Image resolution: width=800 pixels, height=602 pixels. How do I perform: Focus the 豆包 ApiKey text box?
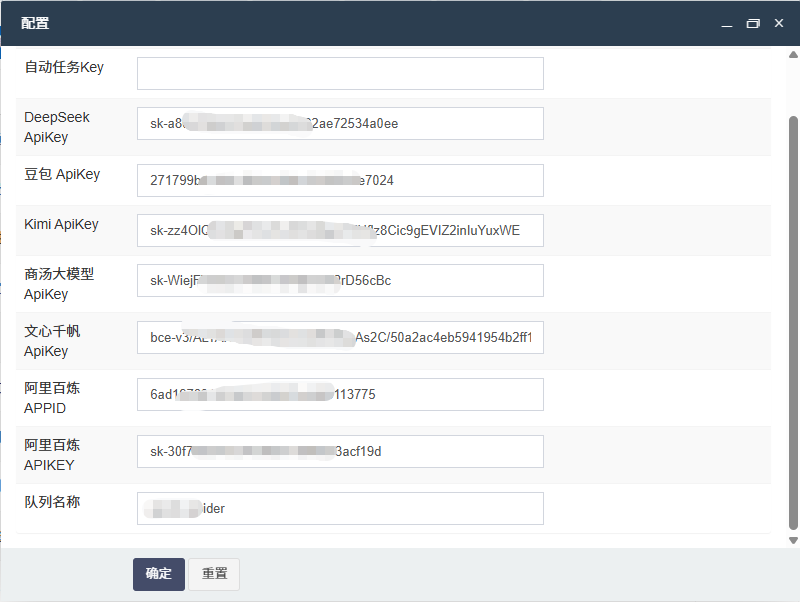340,181
